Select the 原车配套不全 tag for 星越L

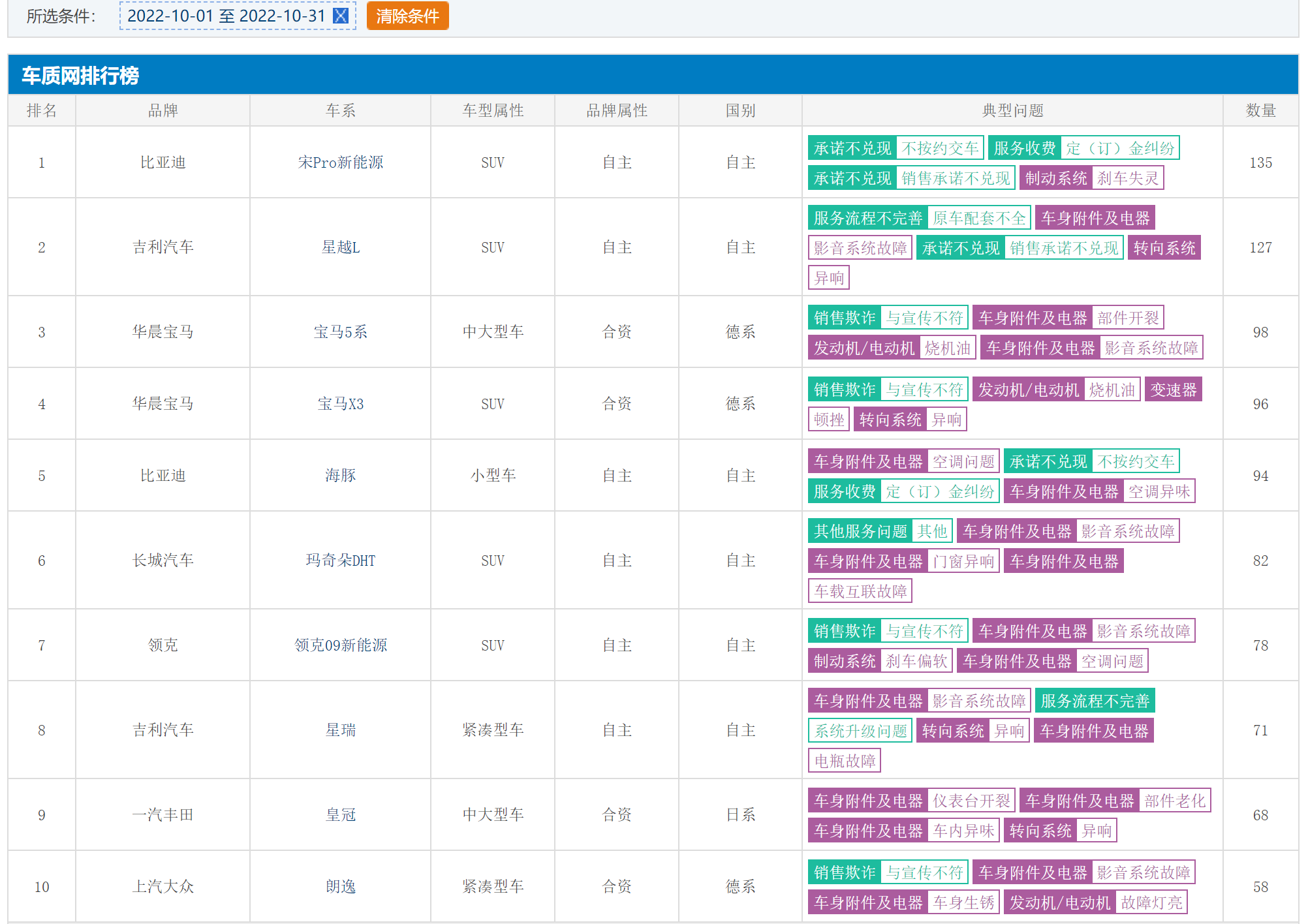pos(979,218)
